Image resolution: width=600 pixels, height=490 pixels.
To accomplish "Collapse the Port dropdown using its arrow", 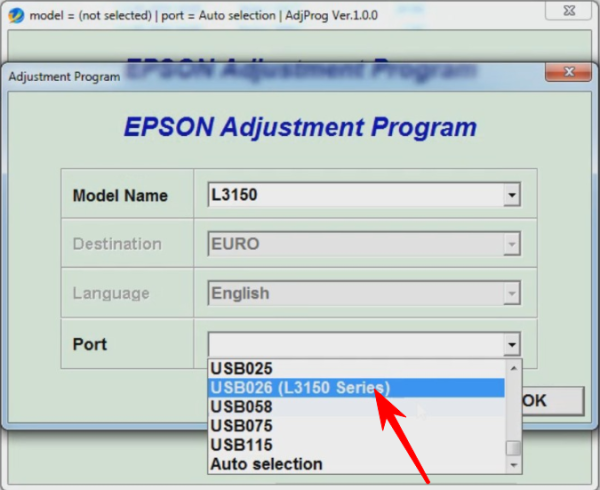I will [512, 345].
